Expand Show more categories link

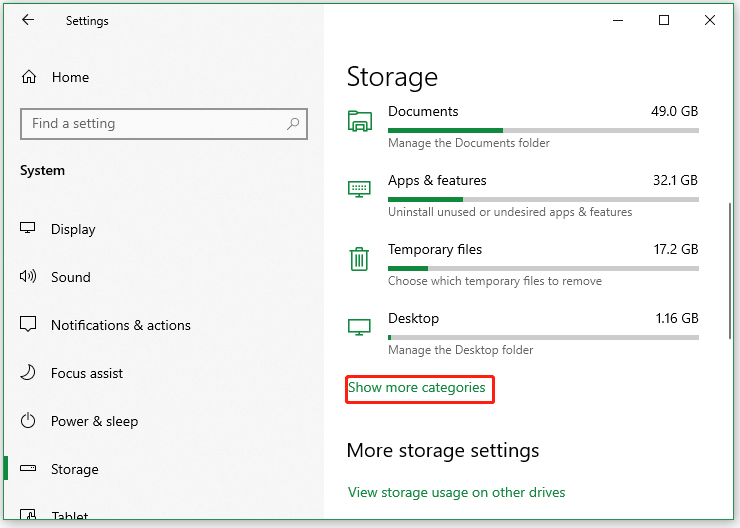click(x=417, y=387)
